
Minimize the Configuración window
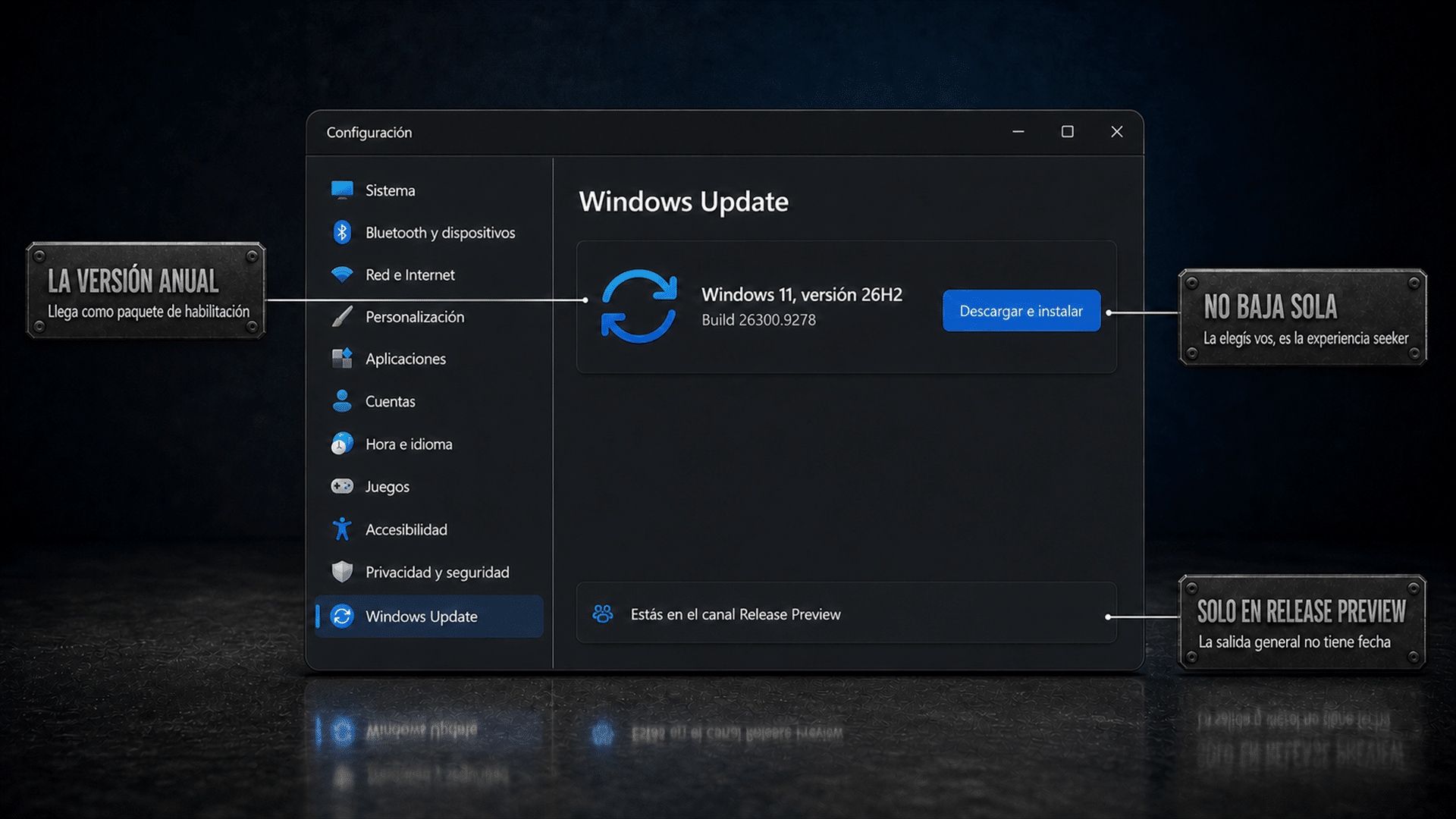(x=1018, y=132)
